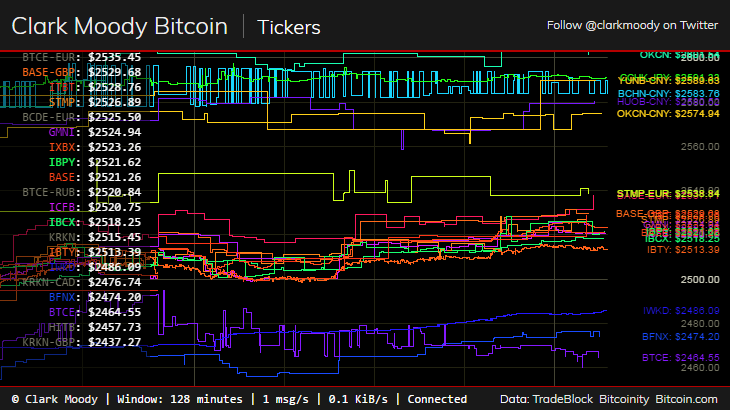Select the GMNI ticker row

coord(95,132)
